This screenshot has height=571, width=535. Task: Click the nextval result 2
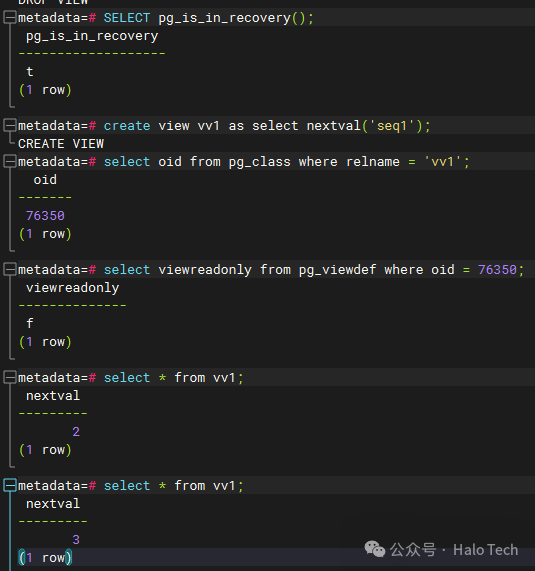[x=76, y=432]
